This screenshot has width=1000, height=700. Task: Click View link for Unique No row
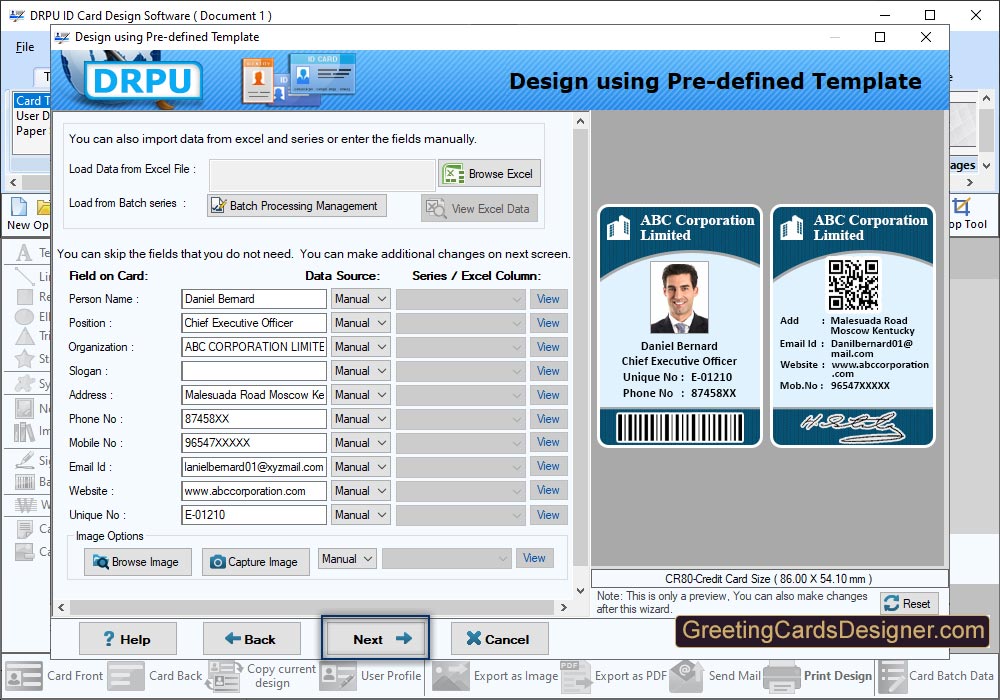(x=548, y=515)
